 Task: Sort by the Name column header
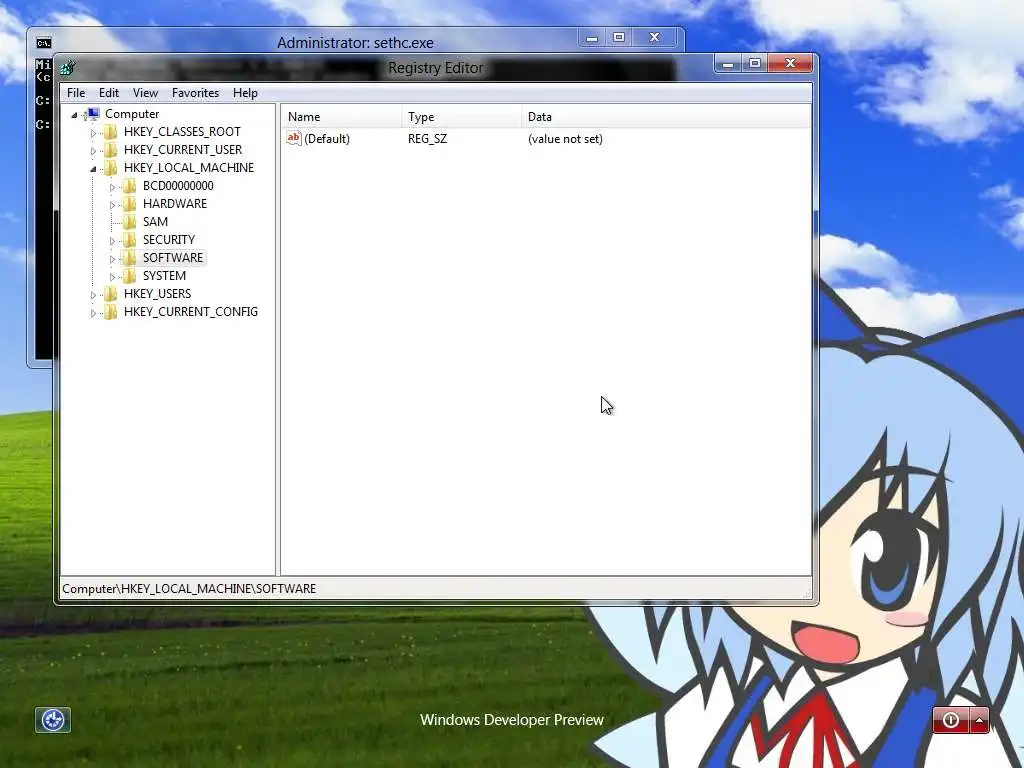coord(342,117)
